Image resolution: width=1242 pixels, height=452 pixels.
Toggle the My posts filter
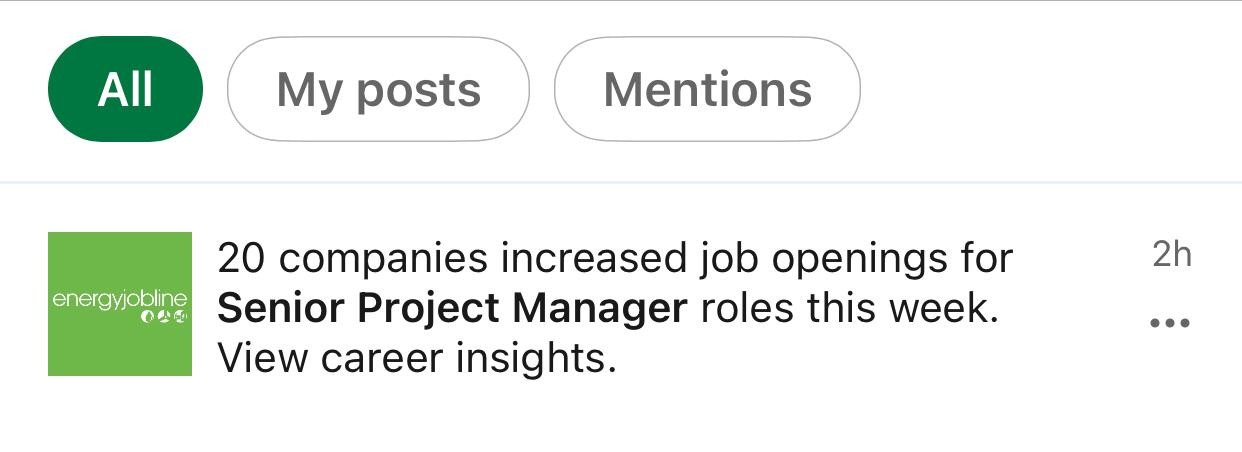pyautogui.click(x=378, y=90)
